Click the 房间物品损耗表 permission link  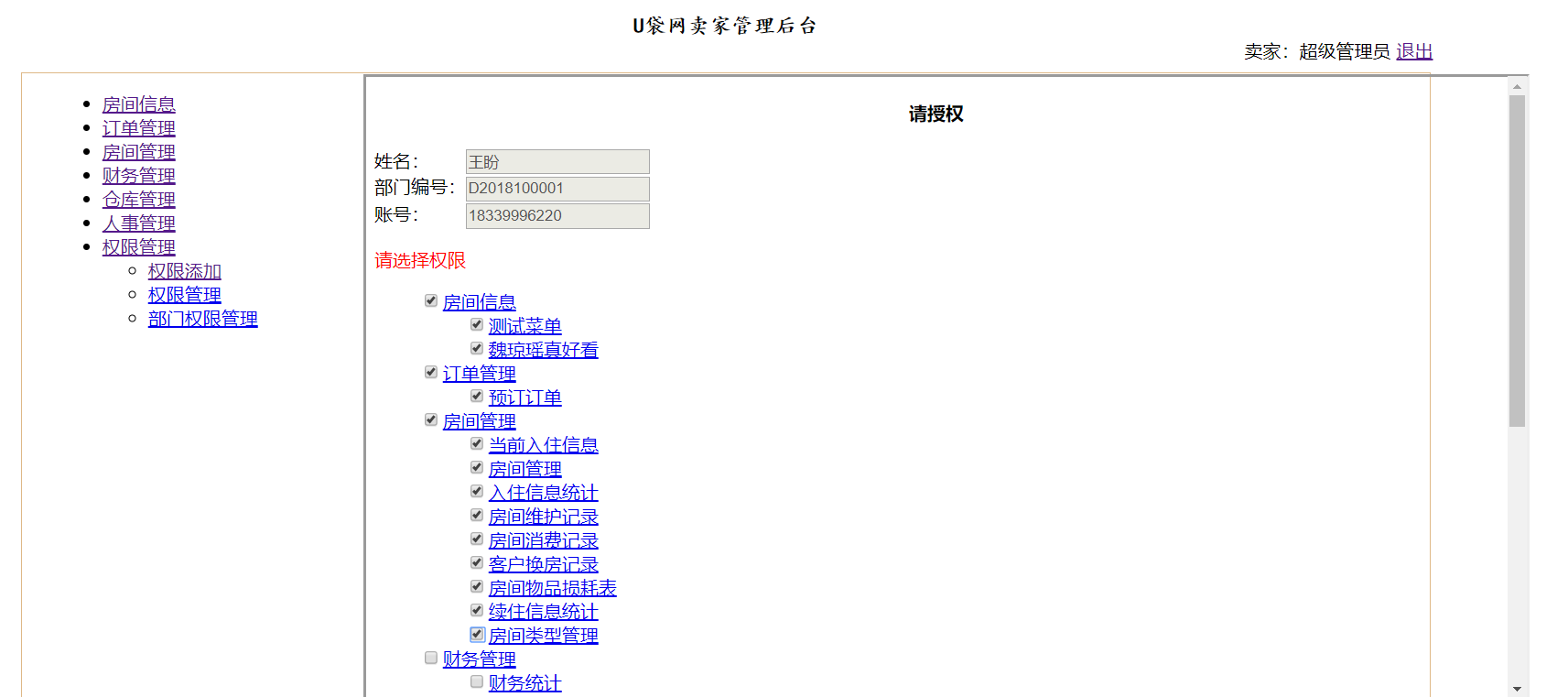[x=552, y=588]
